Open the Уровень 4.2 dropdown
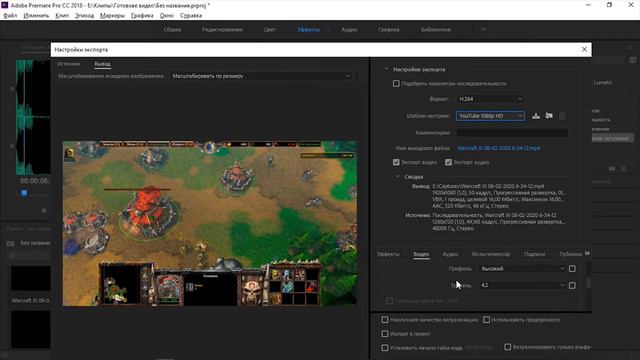The width and height of the screenshot is (640, 360). tap(522, 285)
